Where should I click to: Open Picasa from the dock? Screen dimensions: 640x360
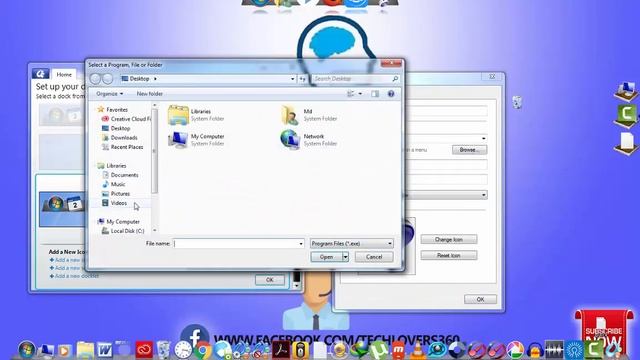click(x=516, y=350)
